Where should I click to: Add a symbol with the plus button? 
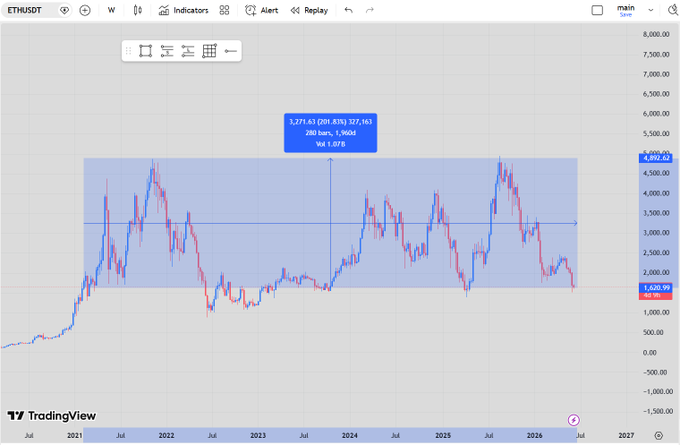tap(85, 10)
